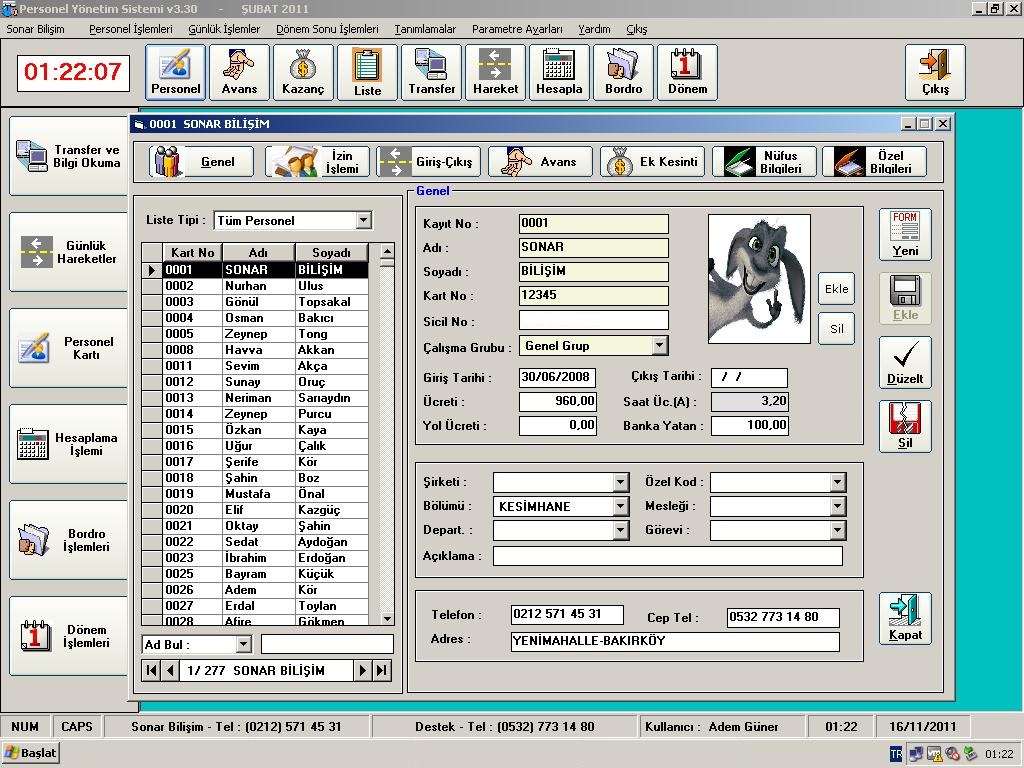
Task: Open the Tanımlamalar menu
Action: pos(425,29)
